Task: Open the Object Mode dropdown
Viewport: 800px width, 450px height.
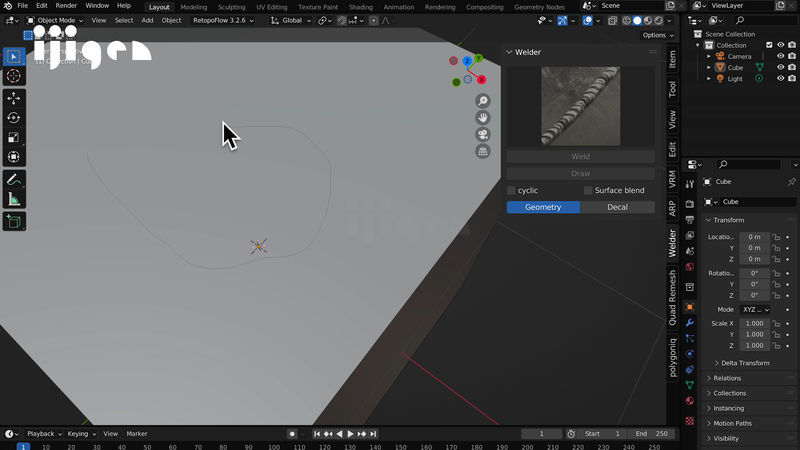Action: 55,20
